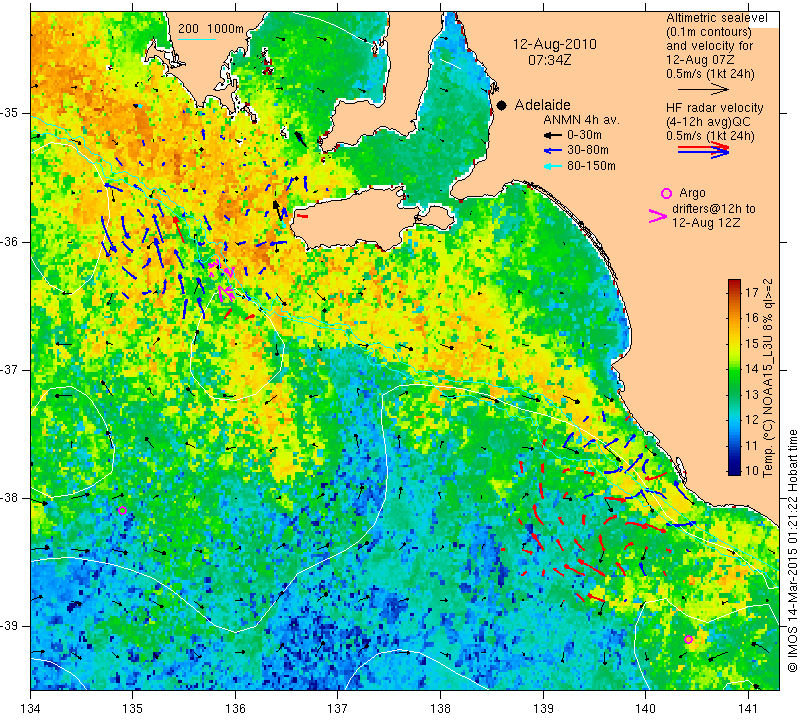Click the black Adelaide city dot marker
This screenshot has width=800, height=720.
coord(502,106)
